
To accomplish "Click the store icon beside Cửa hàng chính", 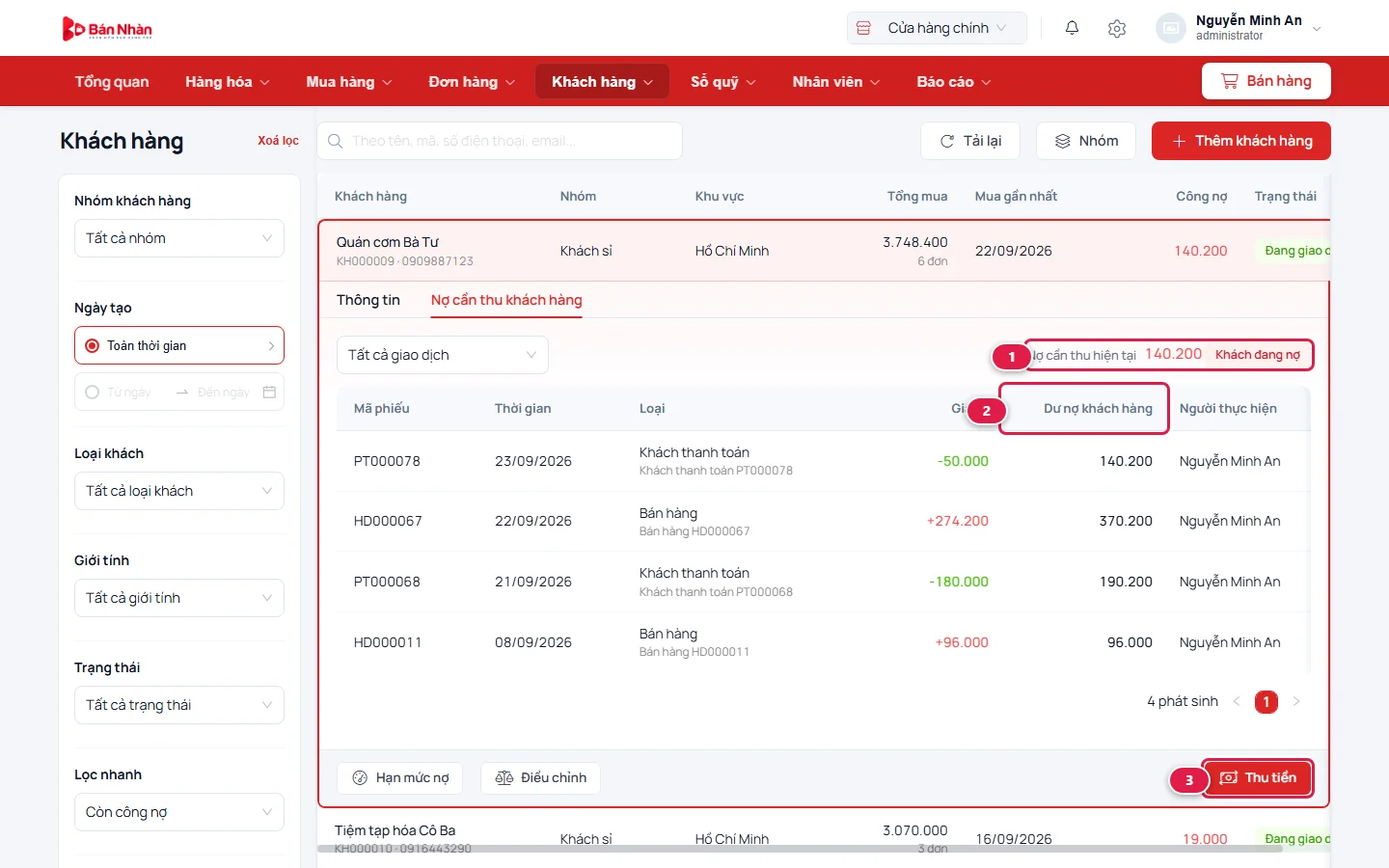I will (x=863, y=28).
